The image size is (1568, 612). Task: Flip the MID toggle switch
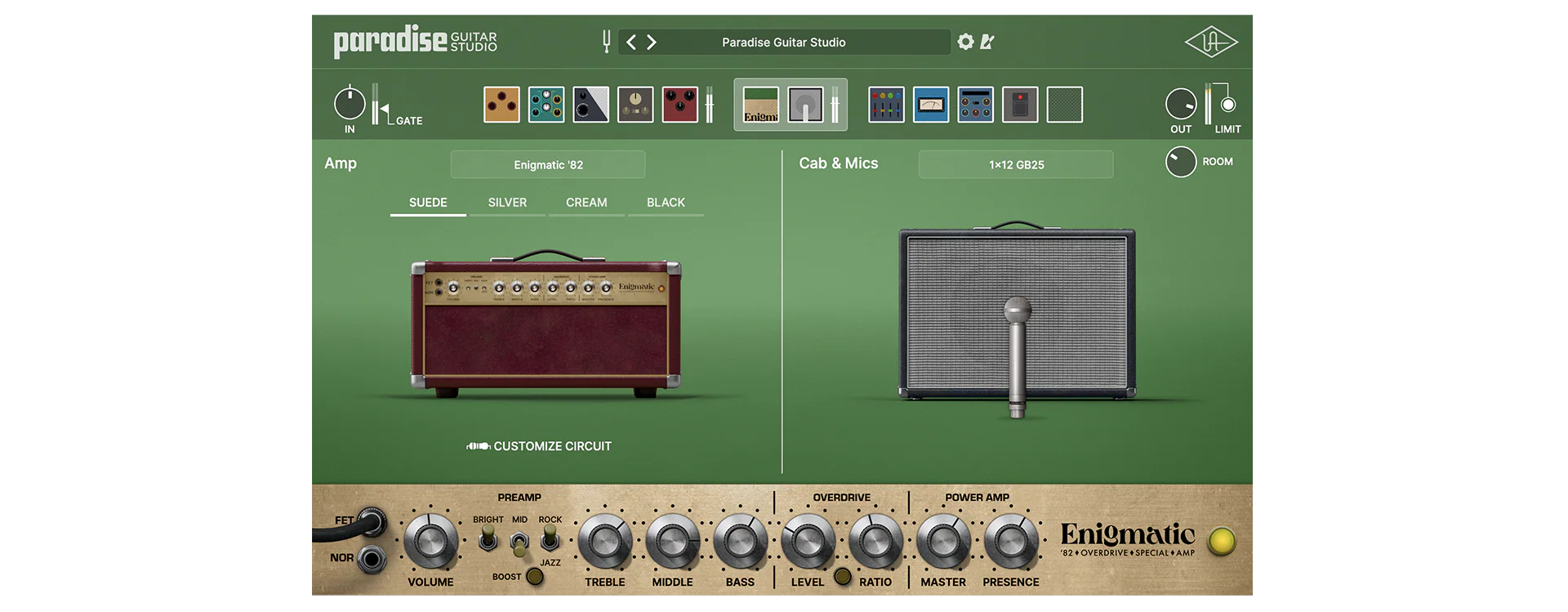(519, 543)
